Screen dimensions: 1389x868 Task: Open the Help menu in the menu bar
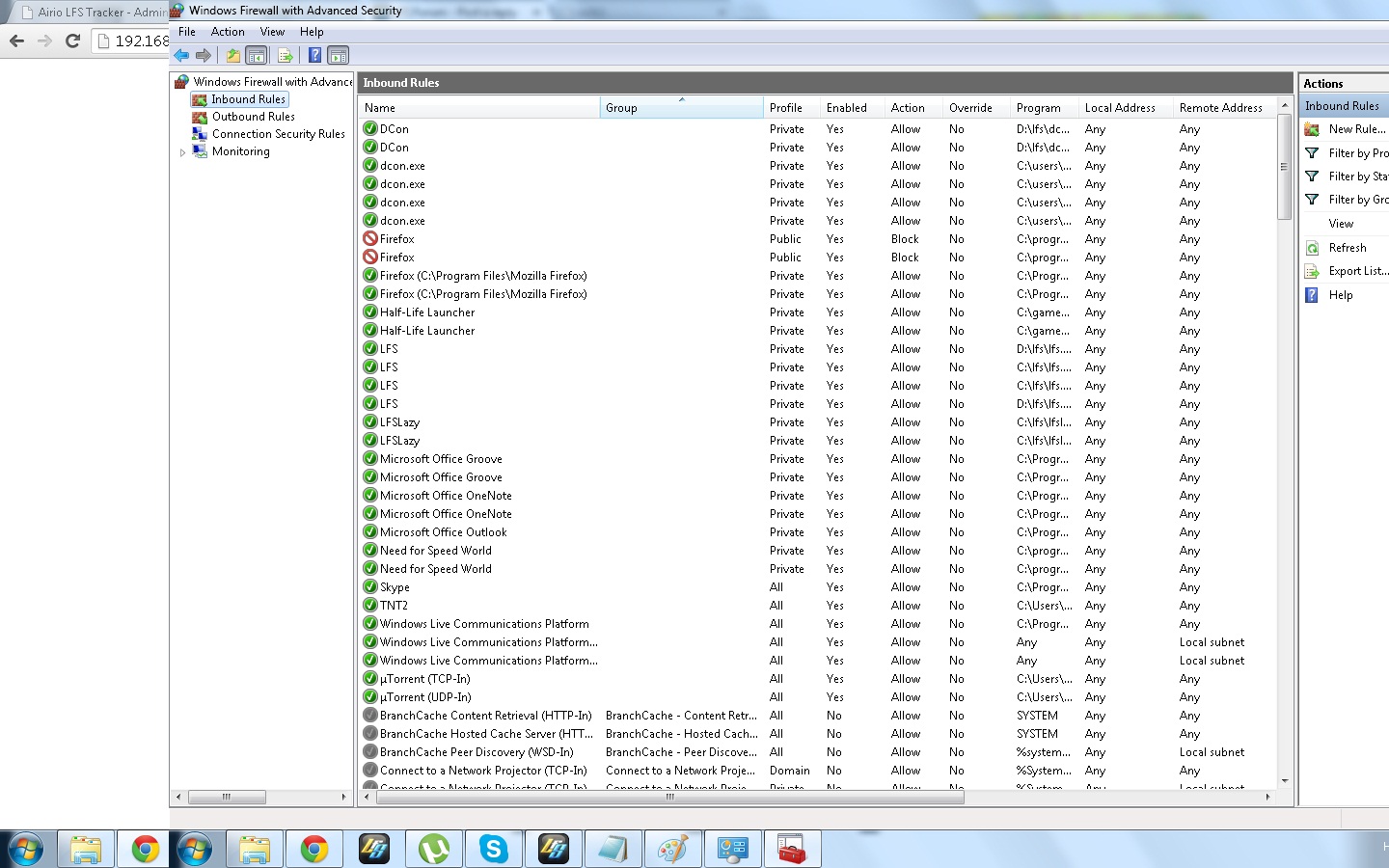click(312, 32)
